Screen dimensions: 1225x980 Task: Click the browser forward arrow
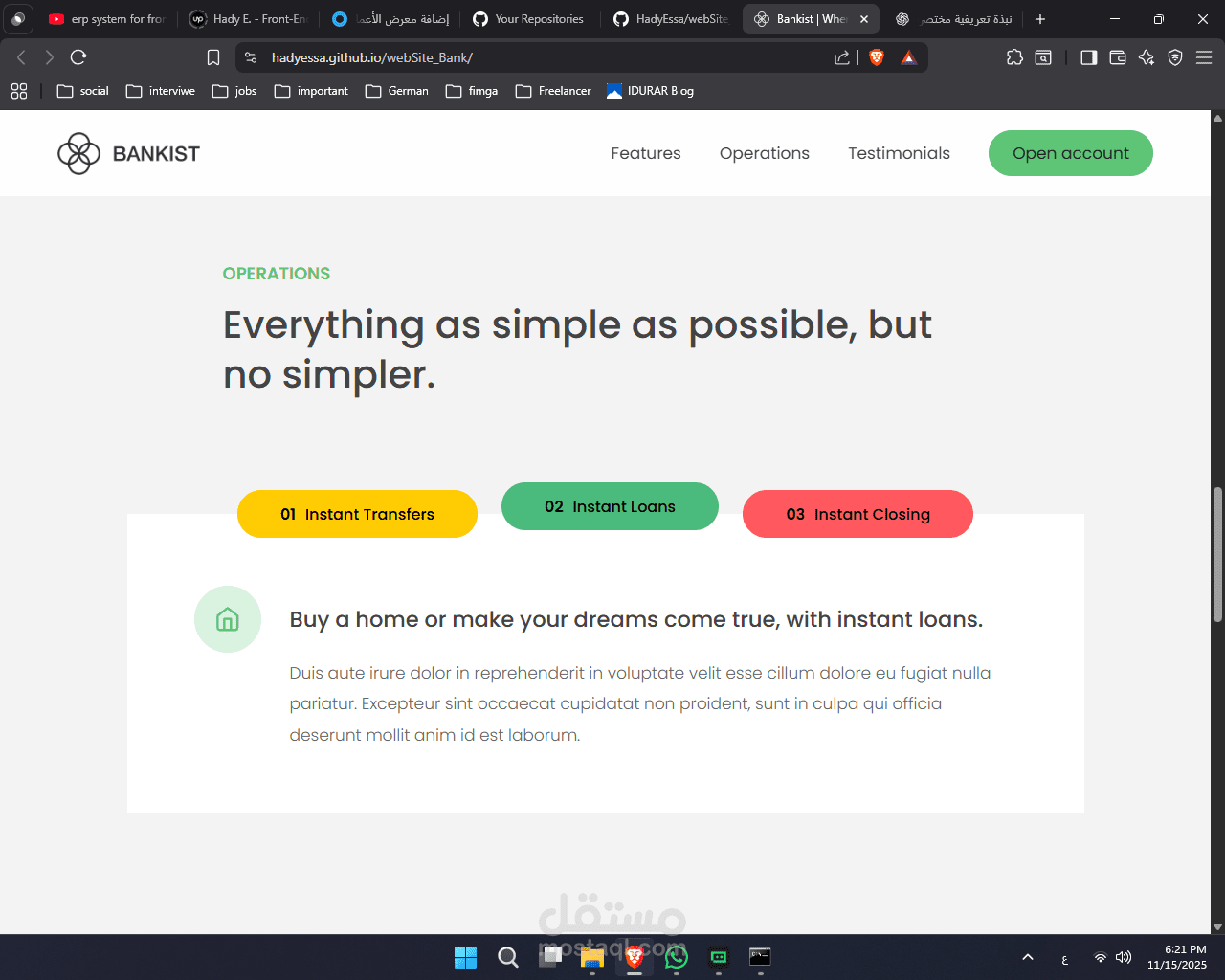point(50,57)
